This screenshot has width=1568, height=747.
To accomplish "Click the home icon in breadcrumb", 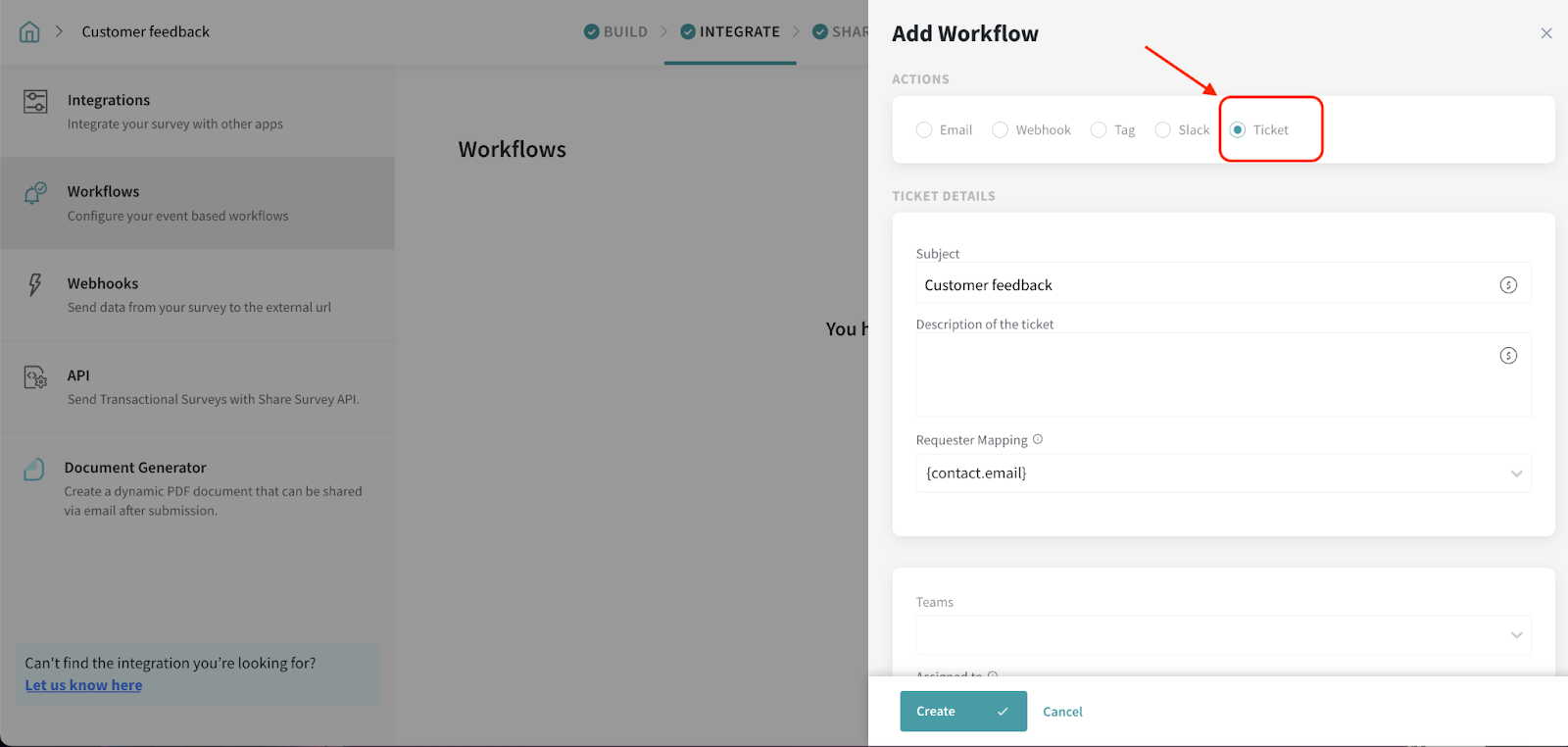I will (x=29, y=31).
